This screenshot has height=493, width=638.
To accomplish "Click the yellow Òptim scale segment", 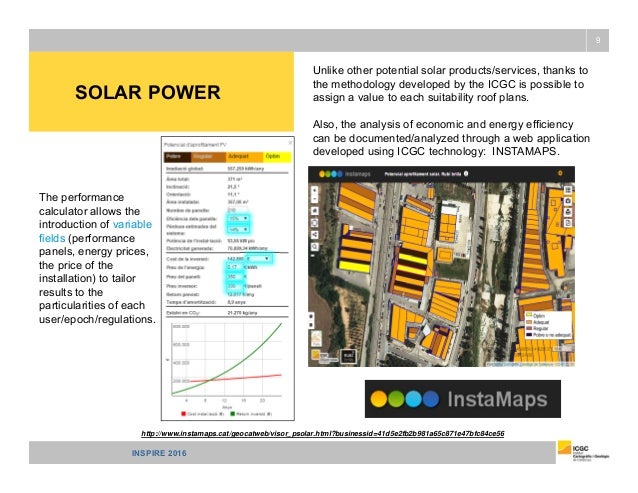I will coord(277,157).
